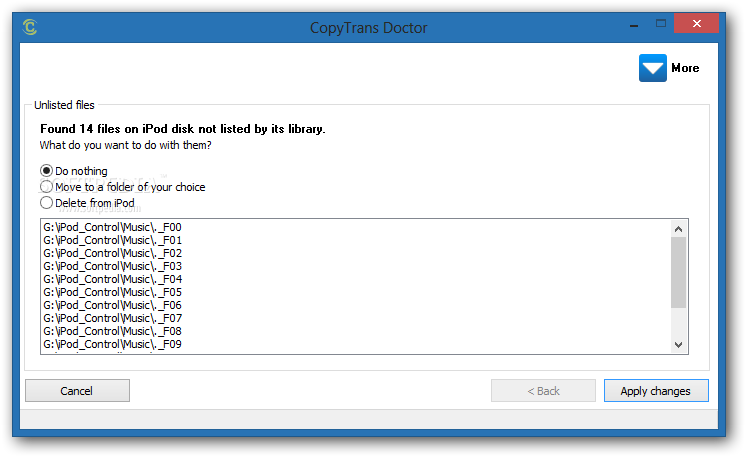Close the CopyTrans Doctor window
The image size is (746, 457).
(697, 23)
